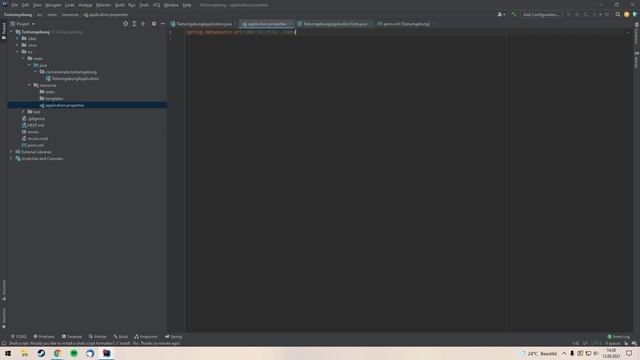The height and width of the screenshot is (360, 640).
Task: Open the Endpoints tool window
Action: coord(146,337)
